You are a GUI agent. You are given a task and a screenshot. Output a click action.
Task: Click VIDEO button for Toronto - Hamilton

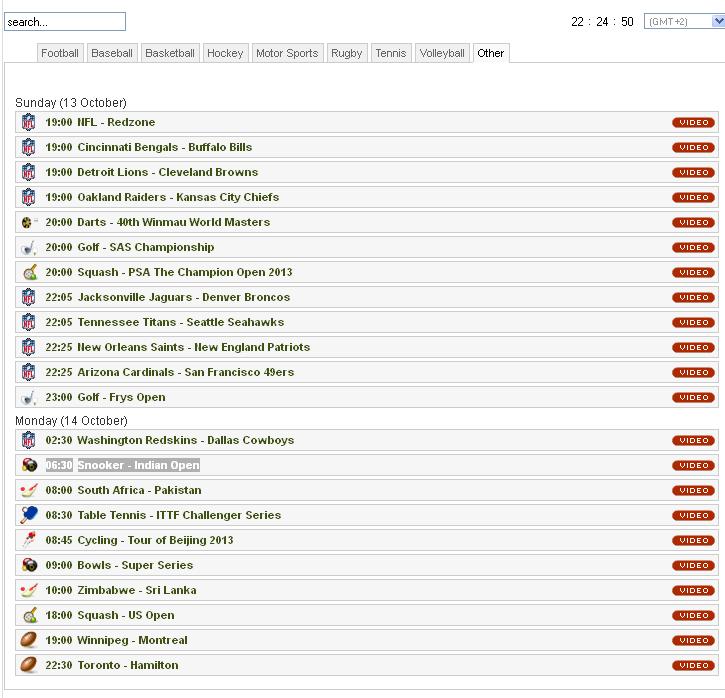pos(694,665)
